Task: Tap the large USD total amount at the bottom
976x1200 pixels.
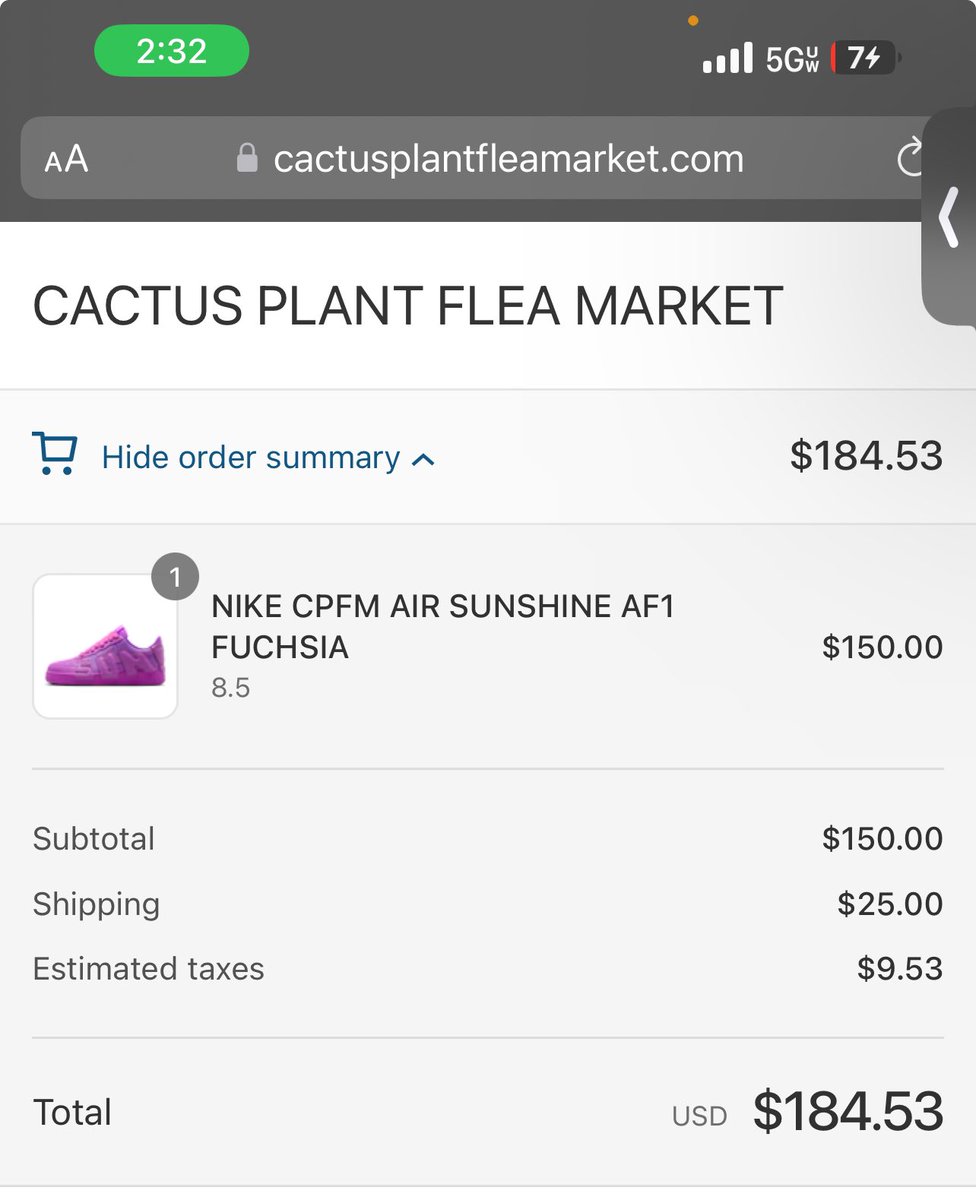Action: coord(847,1111)
